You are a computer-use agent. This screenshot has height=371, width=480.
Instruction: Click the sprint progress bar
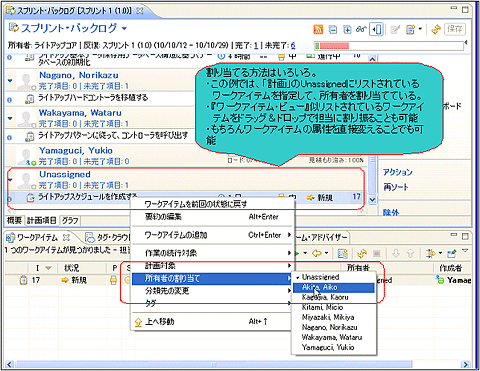(389, 46)
